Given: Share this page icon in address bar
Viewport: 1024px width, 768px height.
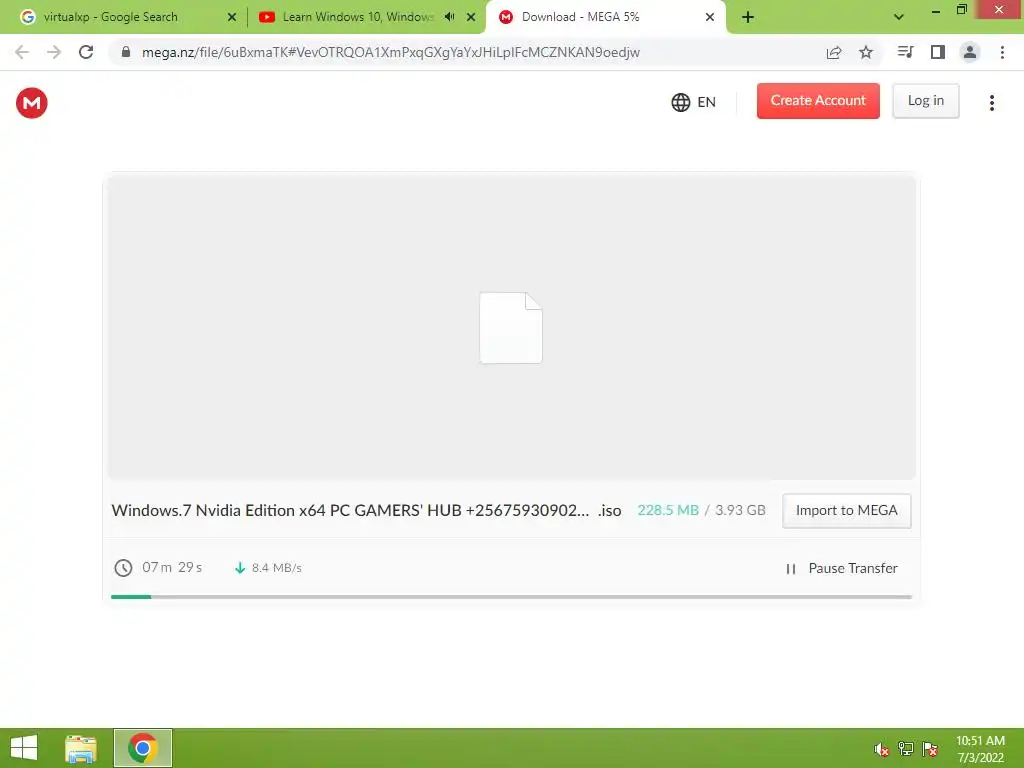Looking at the screenshot, I should click(834, 52).
